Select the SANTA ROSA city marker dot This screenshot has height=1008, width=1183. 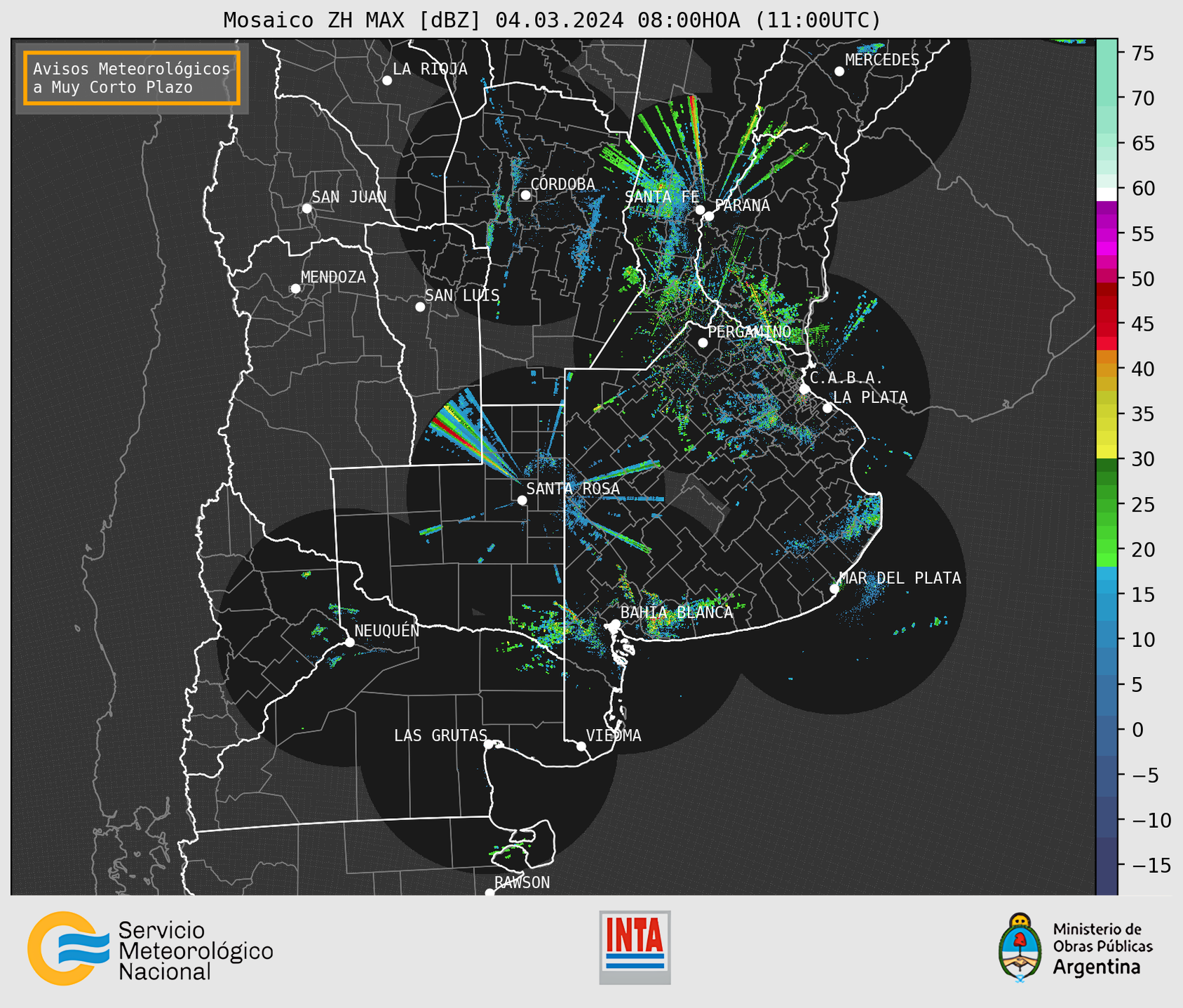(522, 500)
